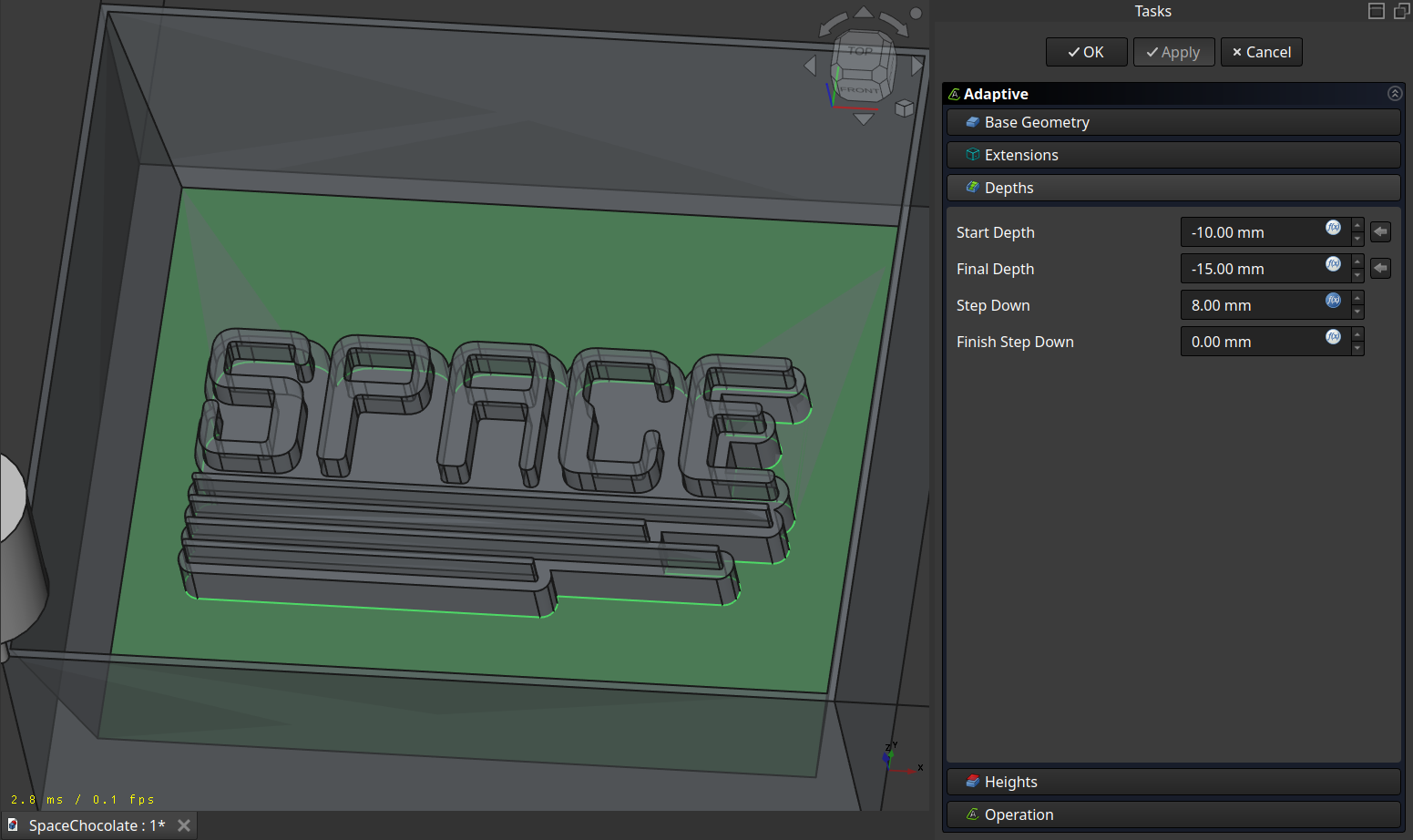The image size is (1413, 840).
Task: Rotate view counter-clockwise with navigation cube arrow
Action: (x=833, y=25)
